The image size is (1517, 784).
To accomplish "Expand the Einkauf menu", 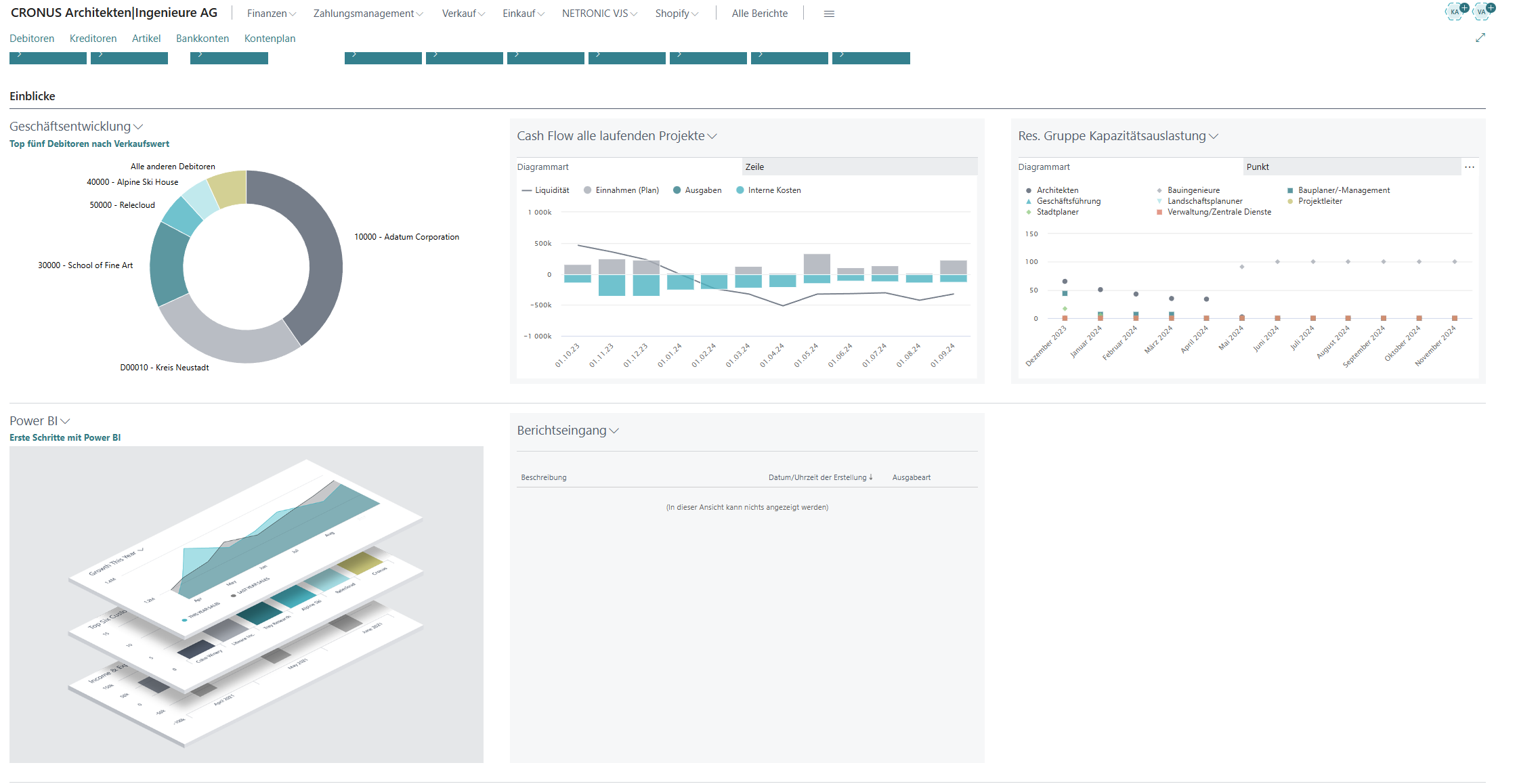I will coord(524,14).
